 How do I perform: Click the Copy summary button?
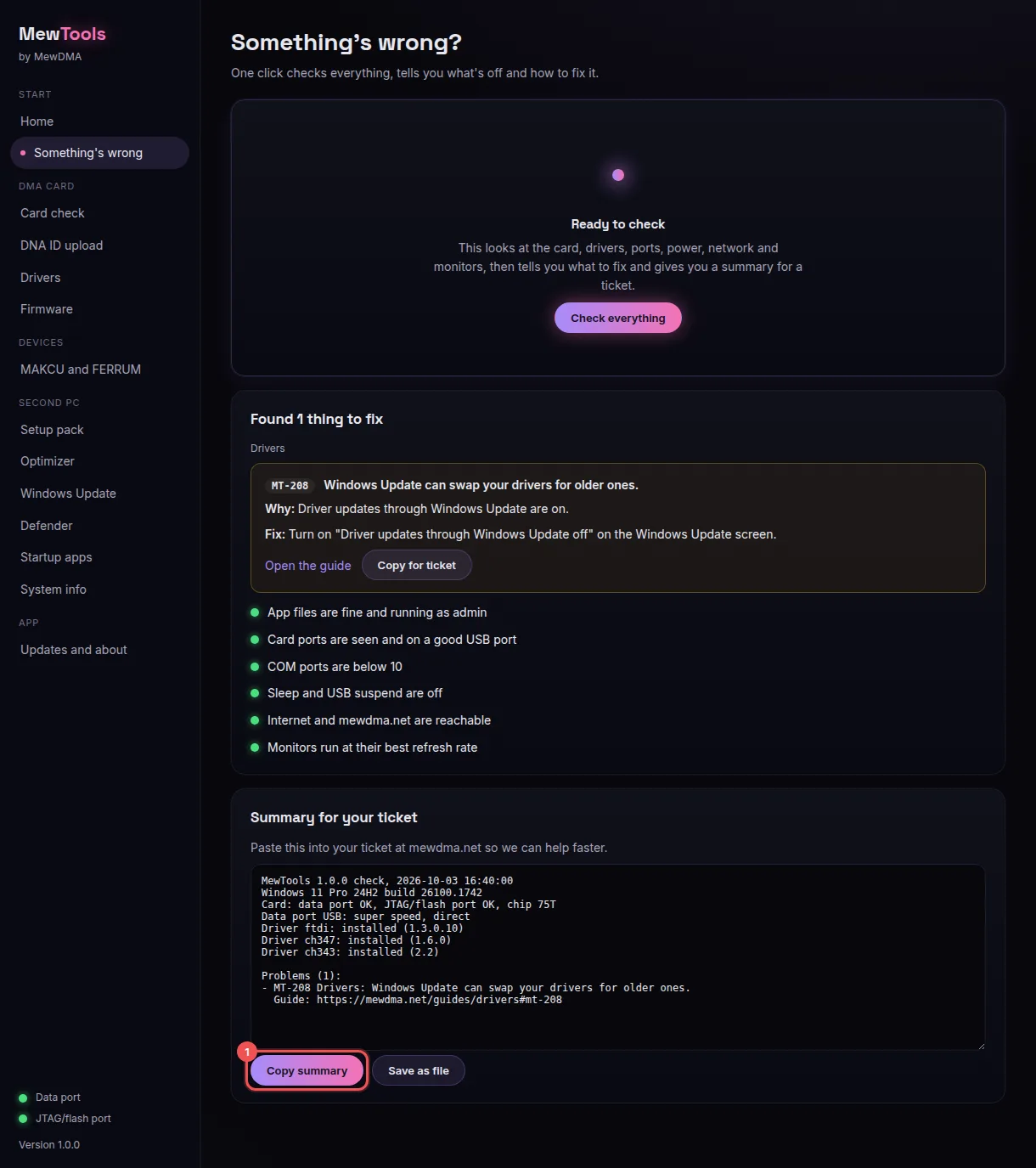tap(307, 1071)
